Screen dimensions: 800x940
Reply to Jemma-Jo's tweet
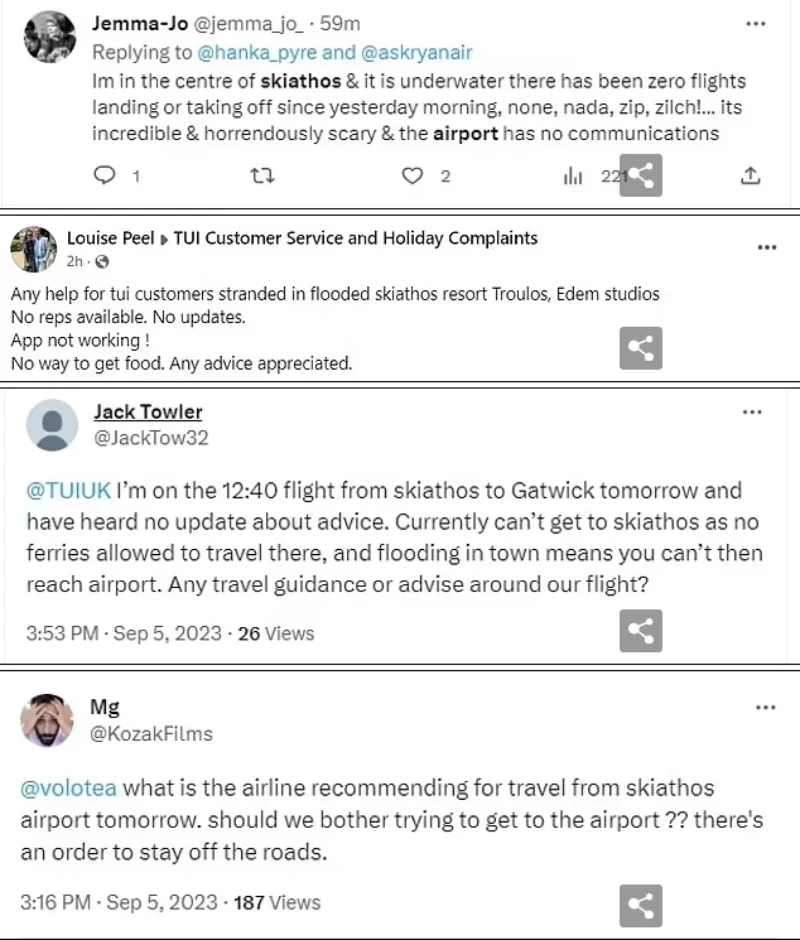click(105, 176)
